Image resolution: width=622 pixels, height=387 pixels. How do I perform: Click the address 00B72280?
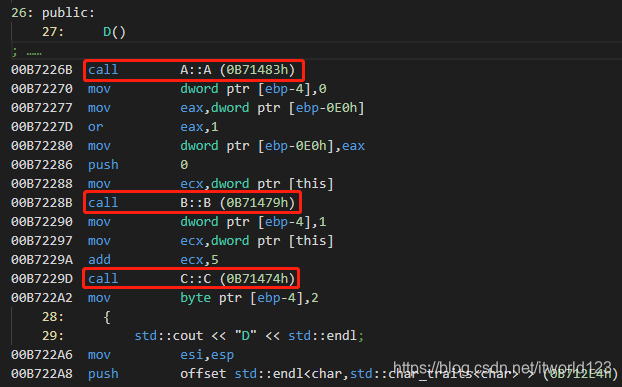coord(42,146)
